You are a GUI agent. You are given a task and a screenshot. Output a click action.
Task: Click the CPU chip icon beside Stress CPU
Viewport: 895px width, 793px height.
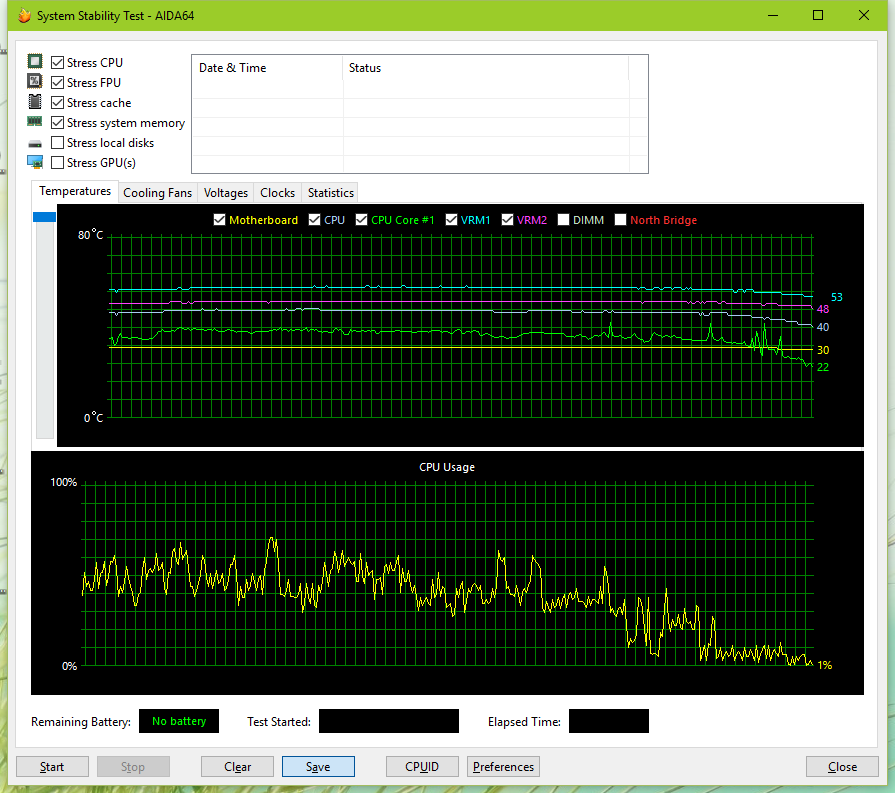coord(35,61)
